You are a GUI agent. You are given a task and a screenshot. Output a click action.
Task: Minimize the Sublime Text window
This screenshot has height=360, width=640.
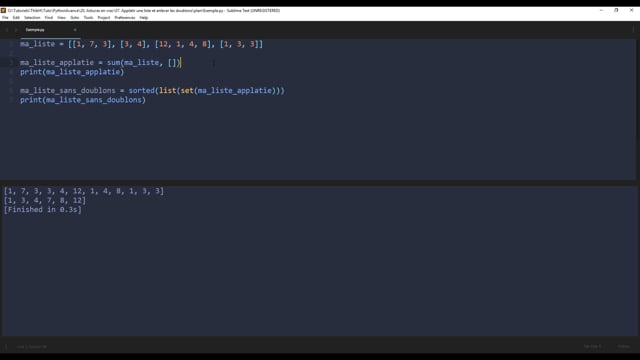pyautogui.click(x=601, y=10)
